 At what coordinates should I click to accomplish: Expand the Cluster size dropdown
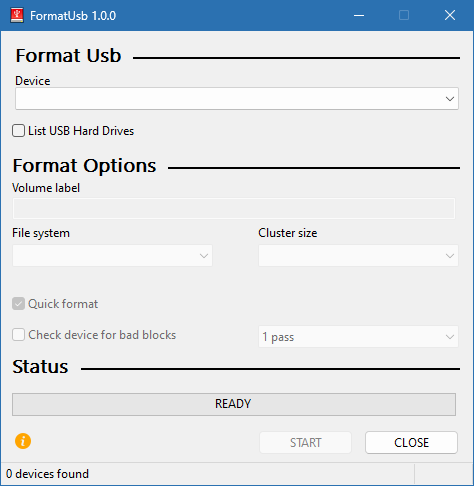[x=358, y=256]
